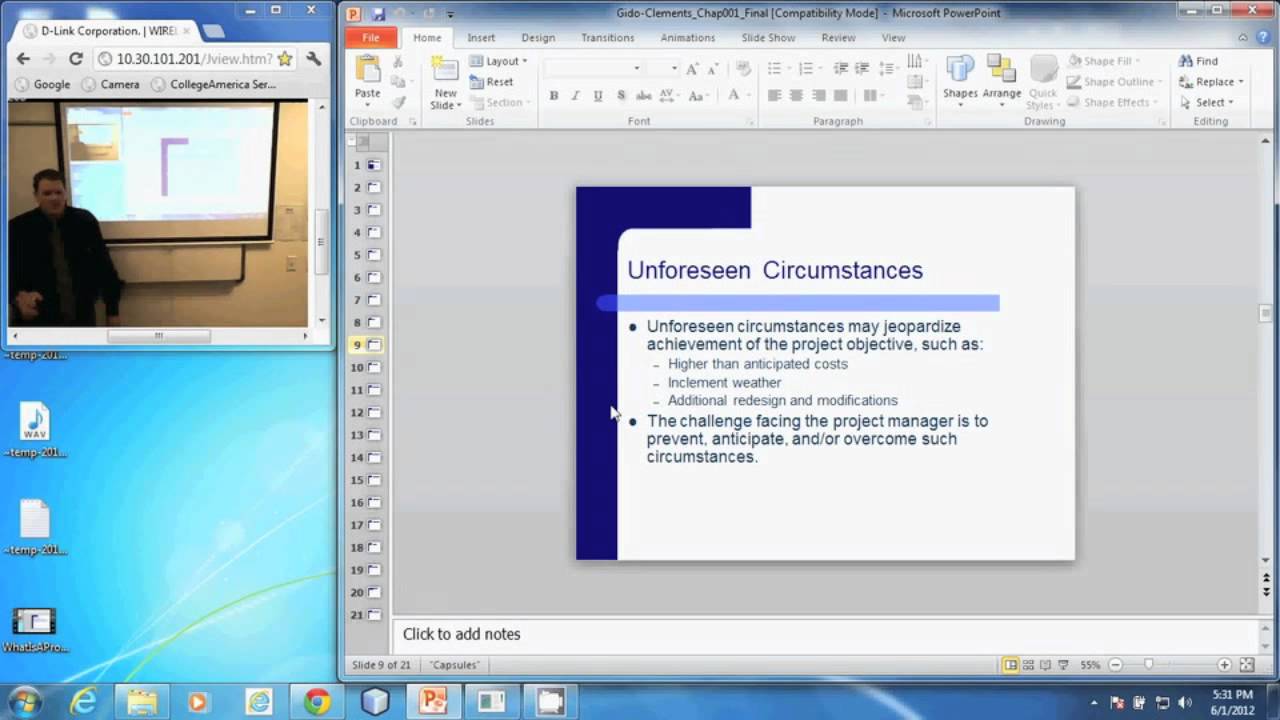The image size is (1280, 720).
Task: Open Google bookmark in Chrome
Action: point(42,84)
